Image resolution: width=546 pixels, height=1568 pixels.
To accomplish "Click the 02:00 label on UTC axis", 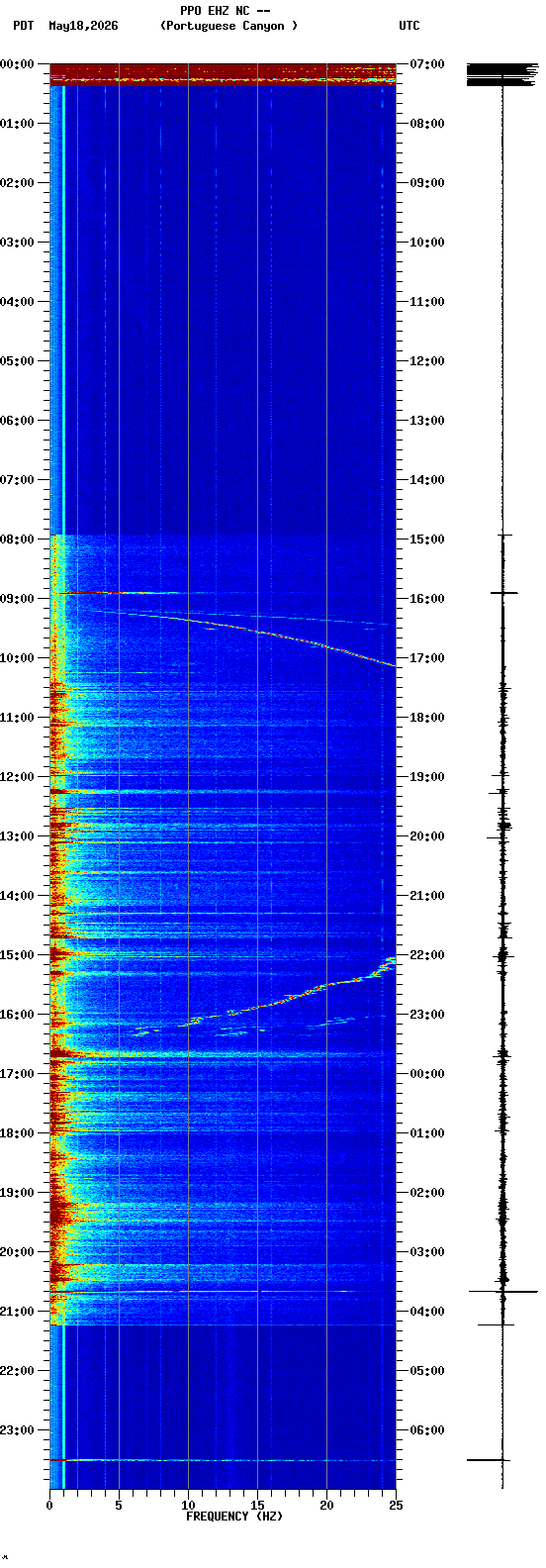I will tap(427, 1192).
